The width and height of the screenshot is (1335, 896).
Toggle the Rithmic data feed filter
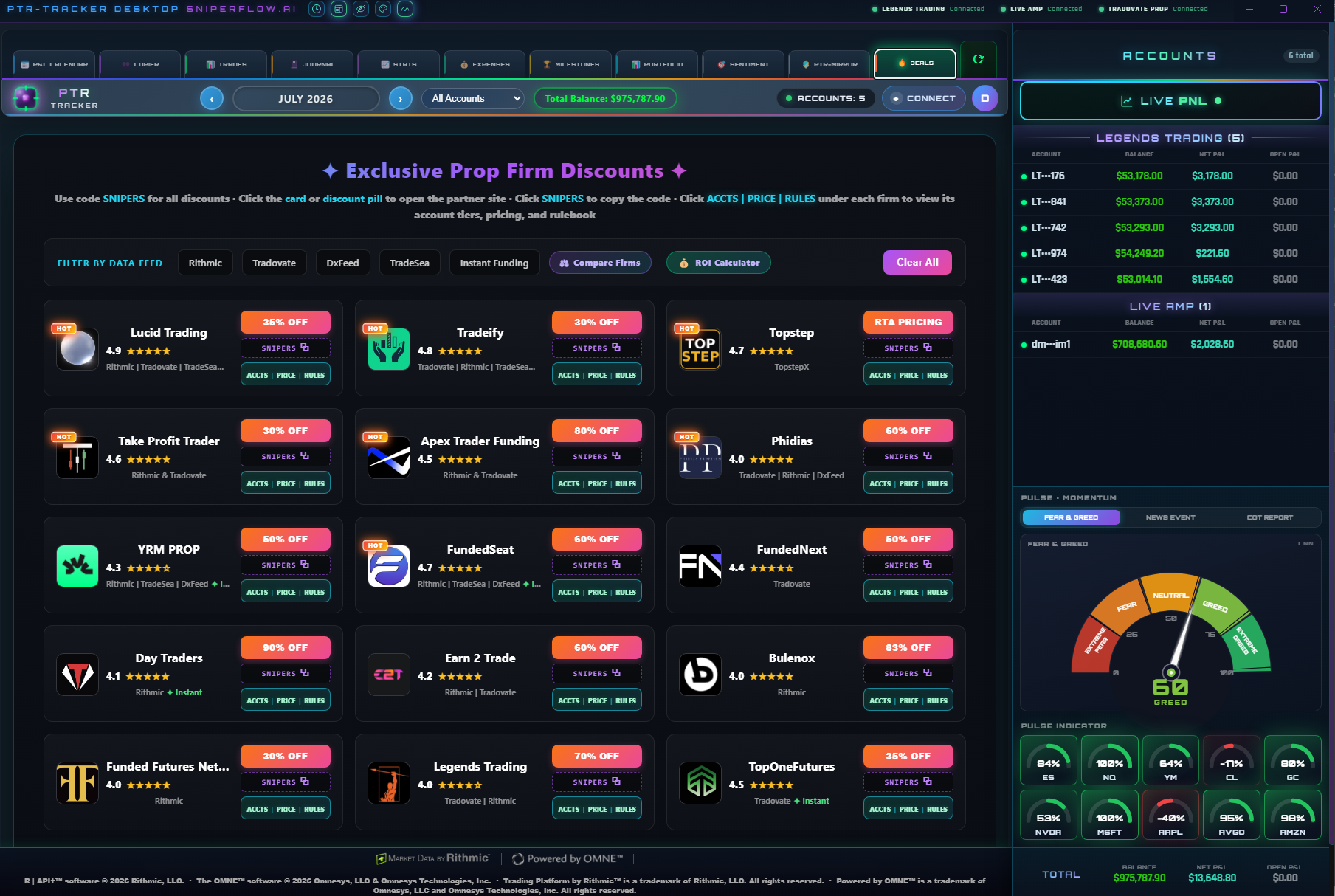205,263
